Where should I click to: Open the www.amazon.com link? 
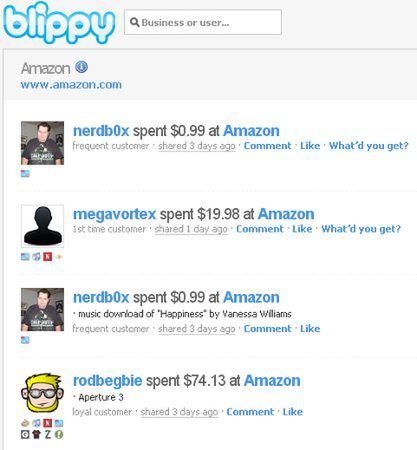[71, 85]
